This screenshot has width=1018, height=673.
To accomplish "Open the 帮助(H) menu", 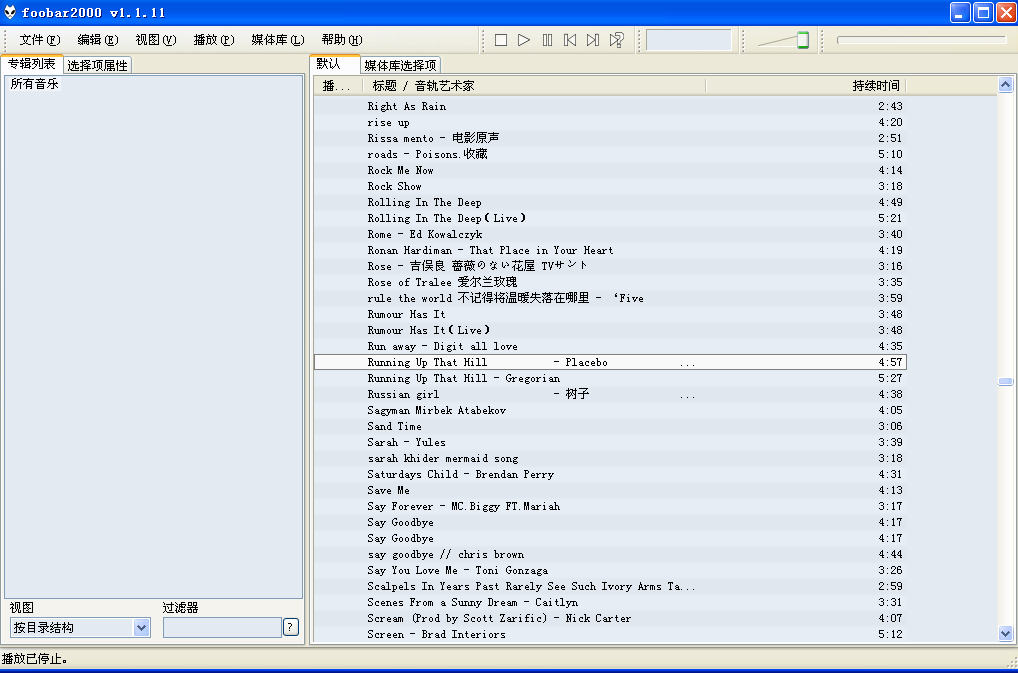I will pyautogui.click(x=342, y=40).
